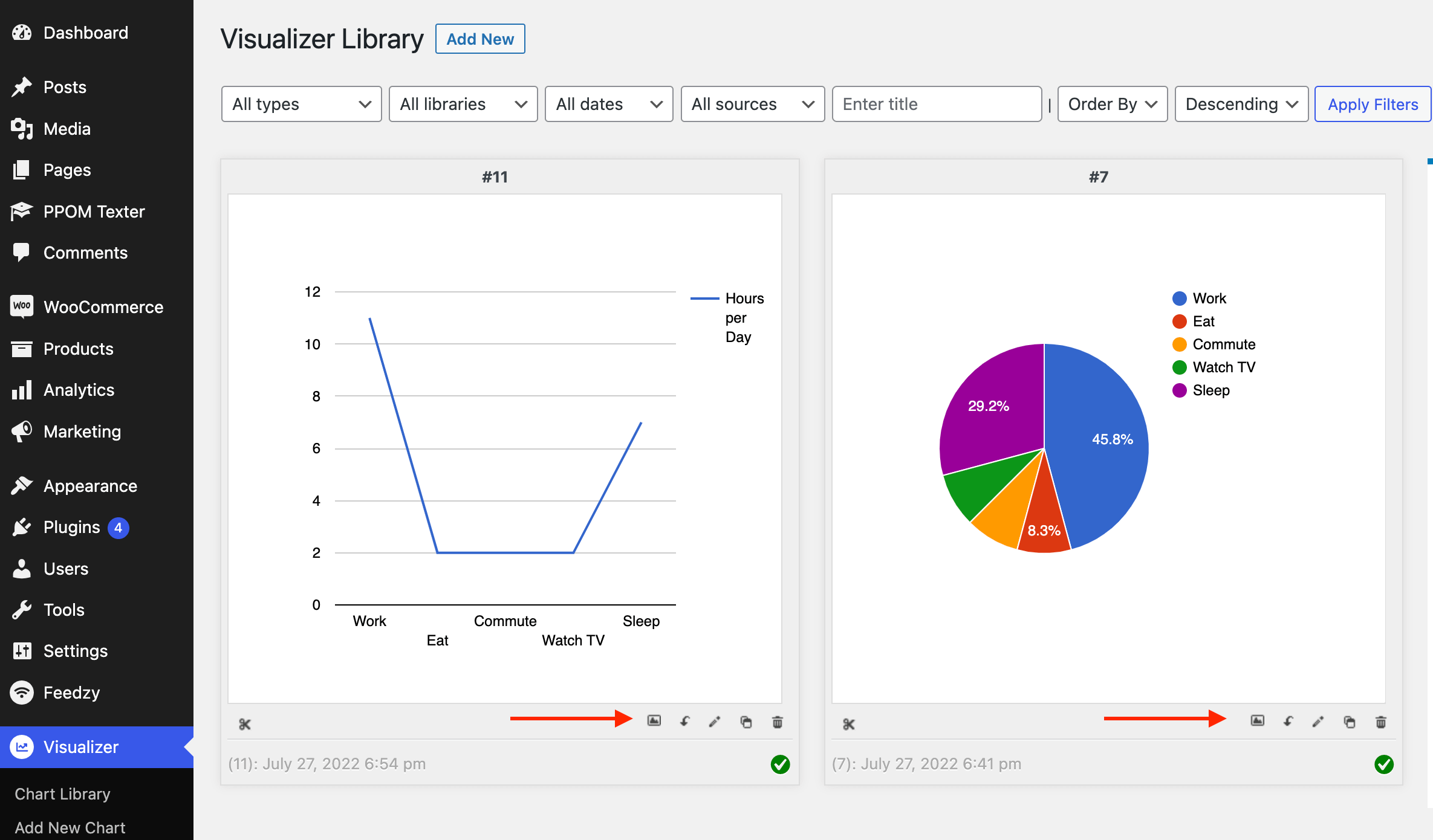Click the scissors shortcode icon under chart #11
1433x840 pixels.
tap(244, 724)
